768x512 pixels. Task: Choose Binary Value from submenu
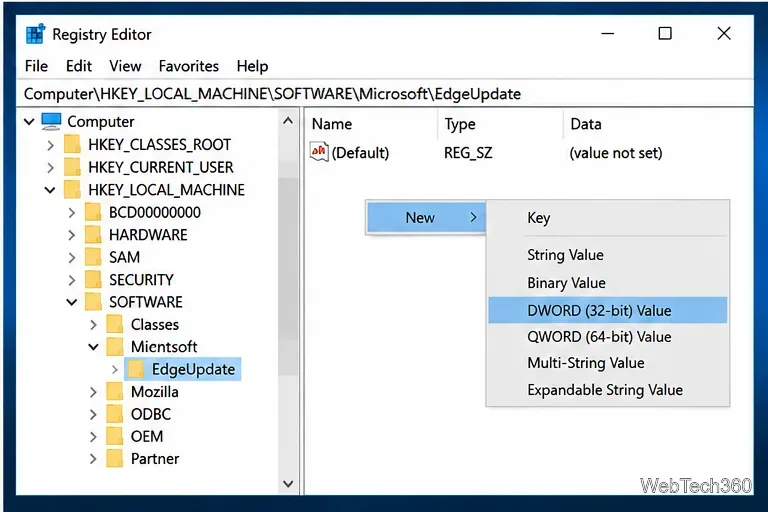tap(607, 283)
